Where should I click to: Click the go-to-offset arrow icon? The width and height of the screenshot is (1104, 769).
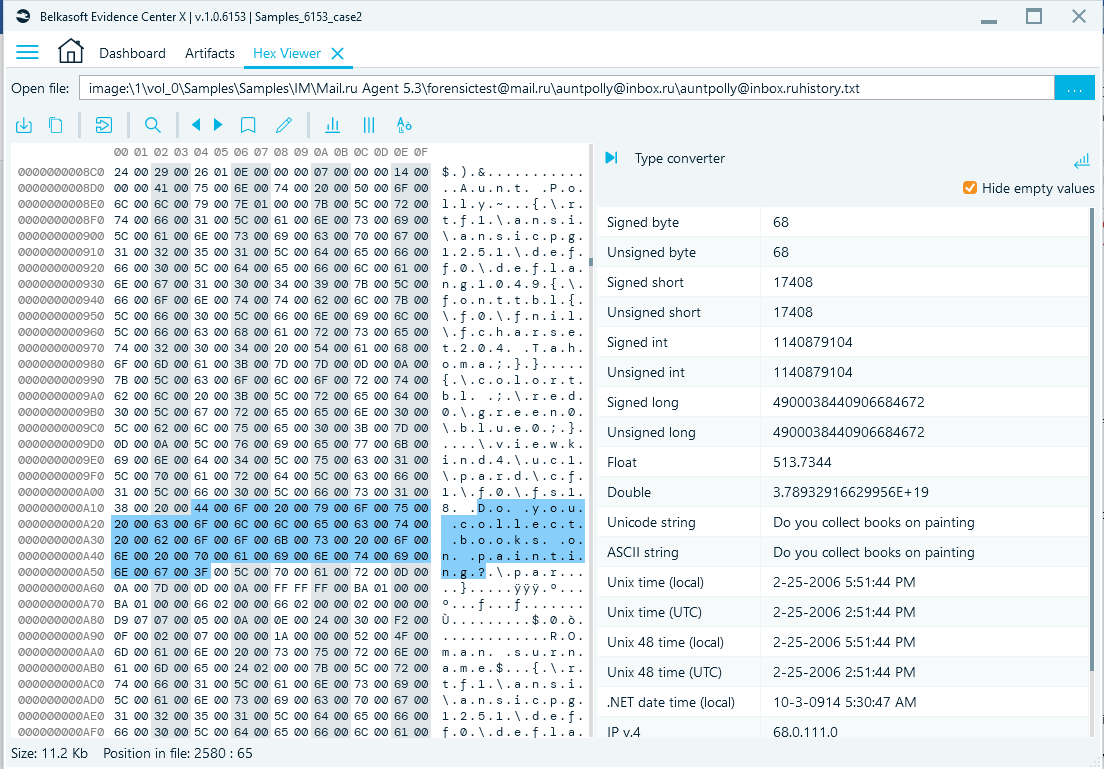(x=105, y=125)
